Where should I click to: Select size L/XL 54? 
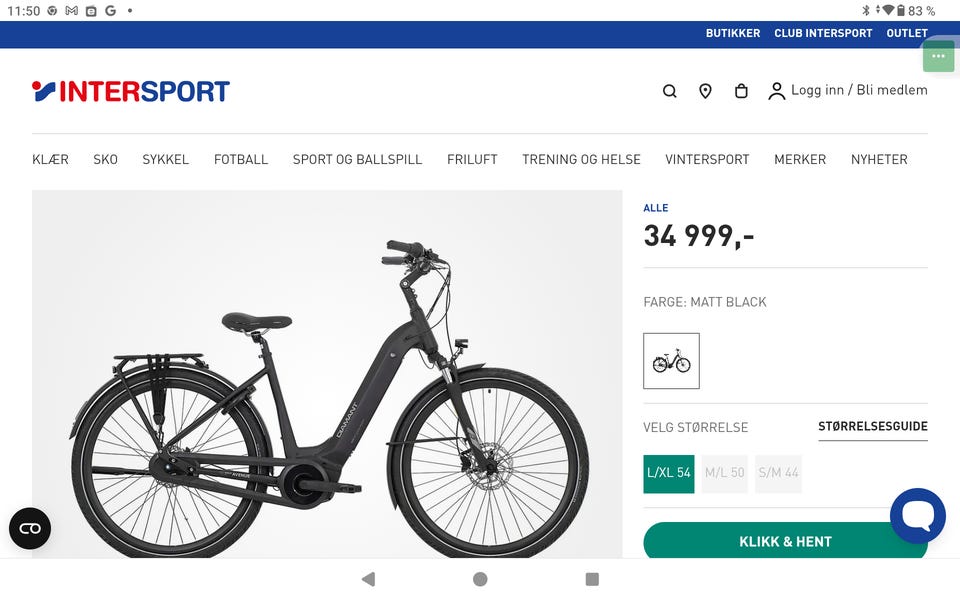tap(669, 473)
